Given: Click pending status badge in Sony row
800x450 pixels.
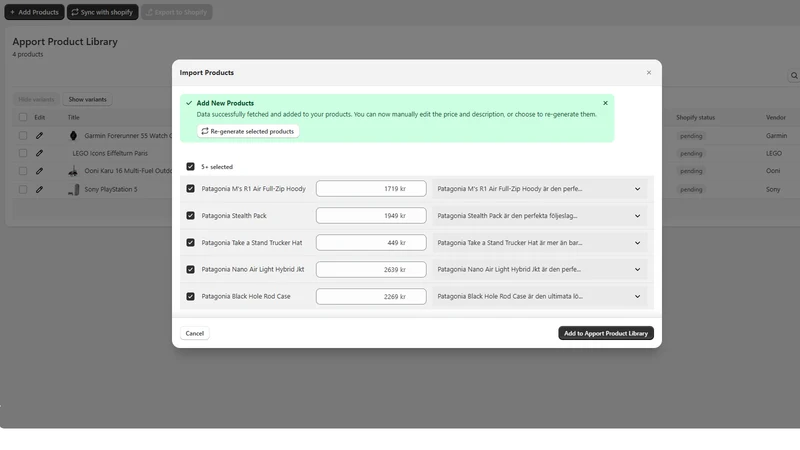Looking at the screenshot, I should point(691,189).
